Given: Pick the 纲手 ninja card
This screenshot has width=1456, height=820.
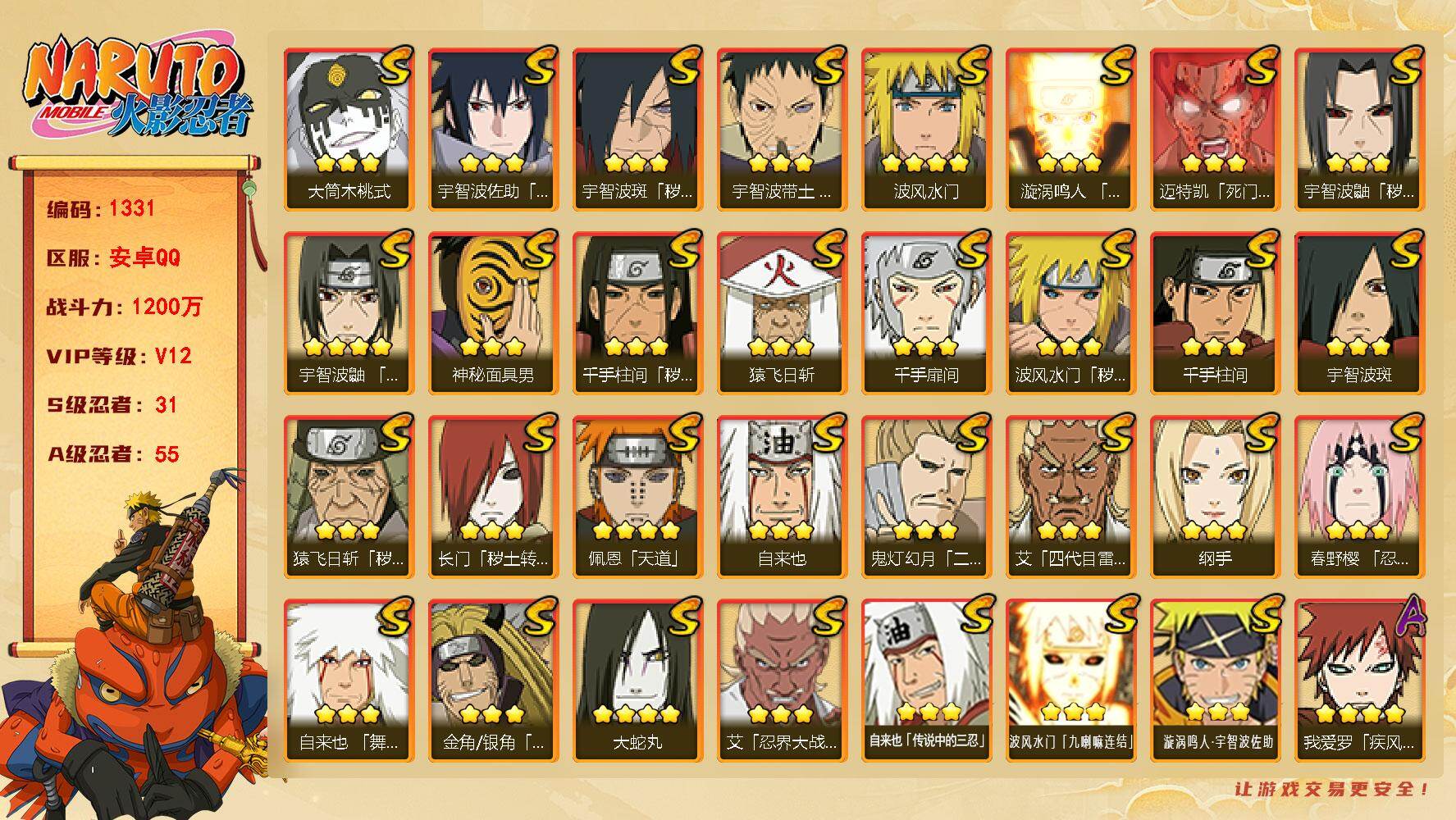Looking at the screenshot, I should pos(1215,497).
